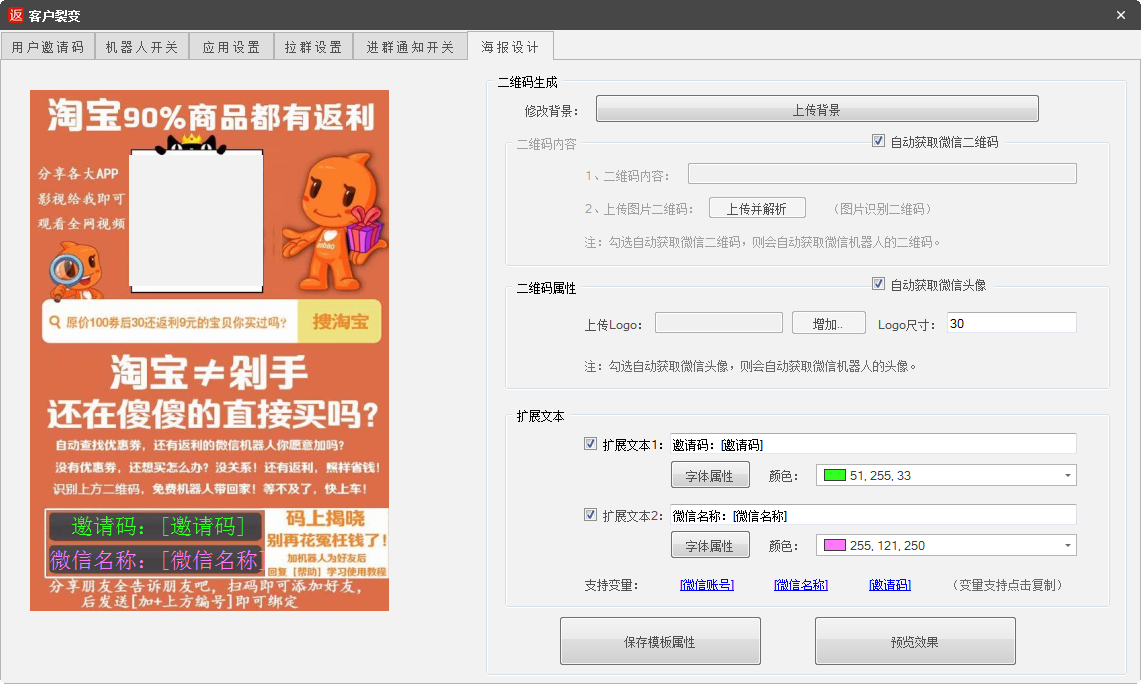Image resolution: width=1141 pixels, height=684 pixels.
Task: Click the 二维码内容 input field
Action: [x=882, y=174]
